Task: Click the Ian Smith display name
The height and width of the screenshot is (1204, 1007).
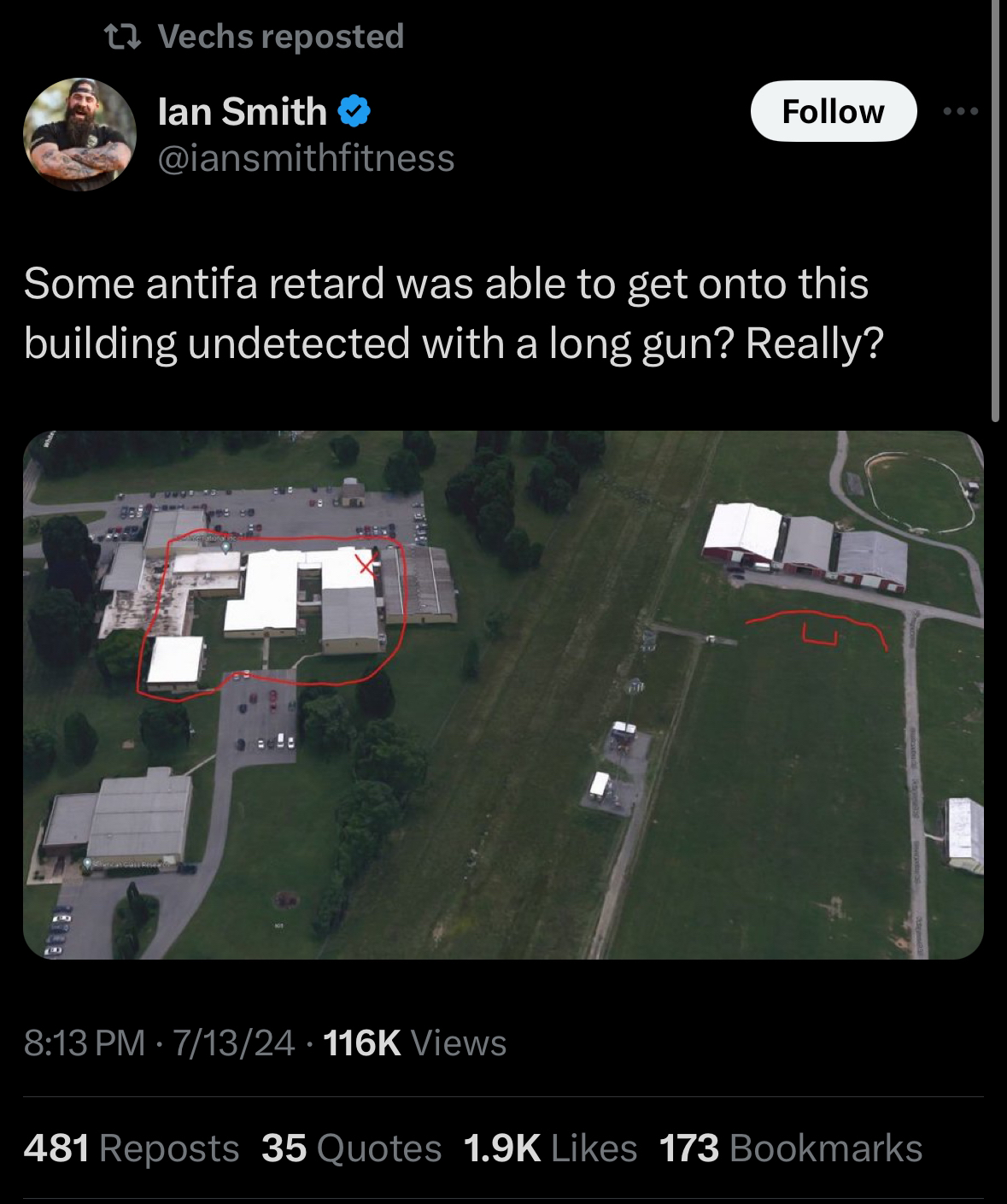Action: (243, 111)
